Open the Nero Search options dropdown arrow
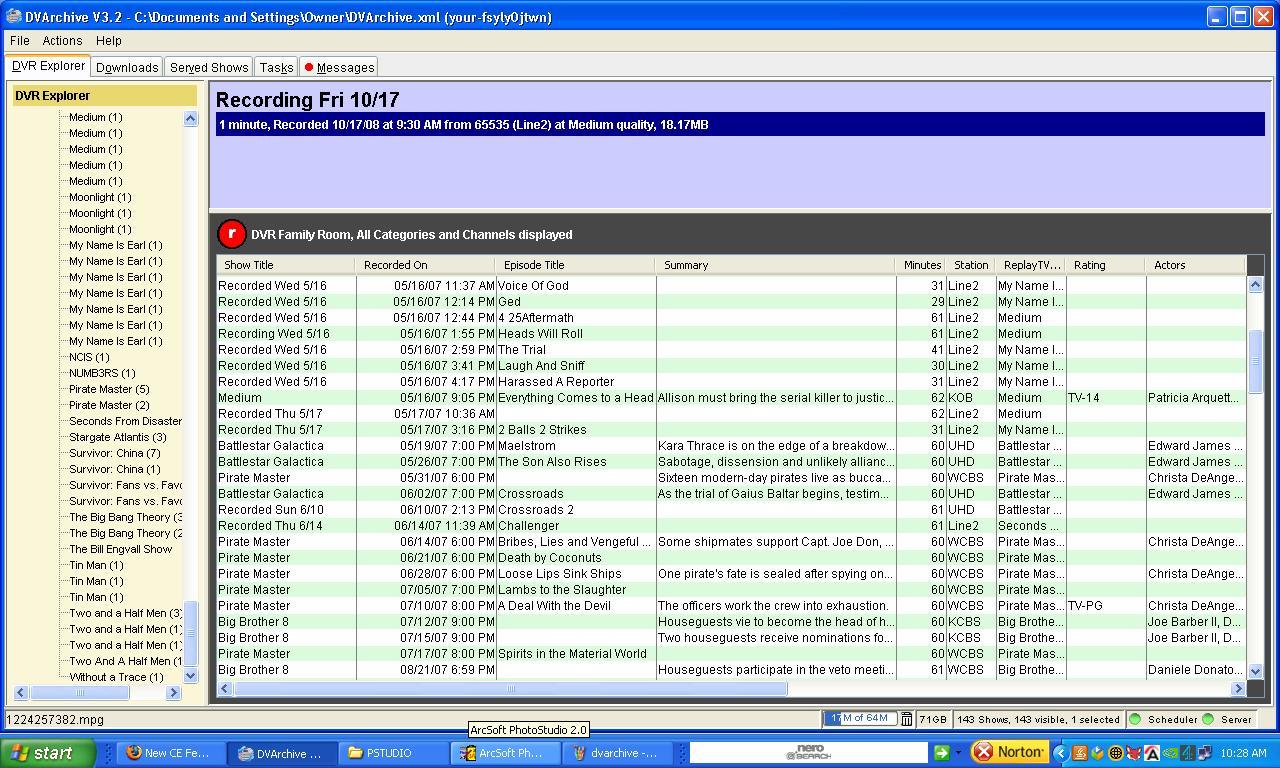Viewport: 1280px width, 768px height. click(x=957, y=753)
